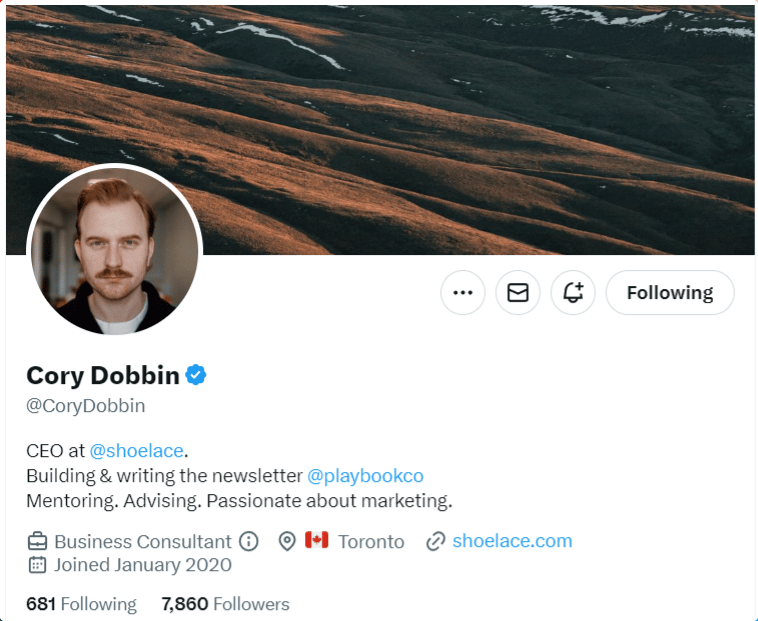
Task: Click the Business Consultant category label
Action: (x=143, y=541)
